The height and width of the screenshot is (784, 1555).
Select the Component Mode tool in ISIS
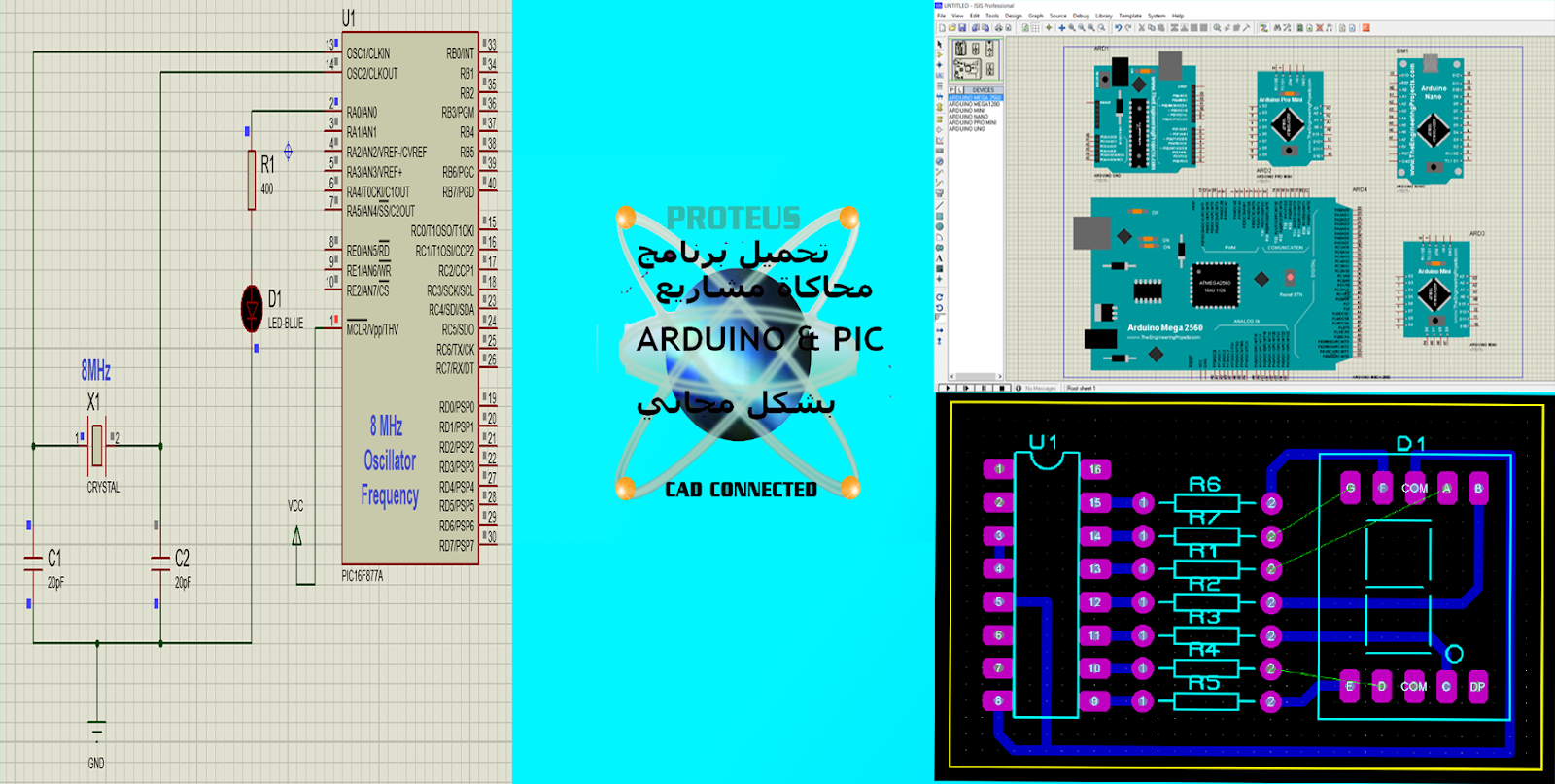(x=940, y=54)
